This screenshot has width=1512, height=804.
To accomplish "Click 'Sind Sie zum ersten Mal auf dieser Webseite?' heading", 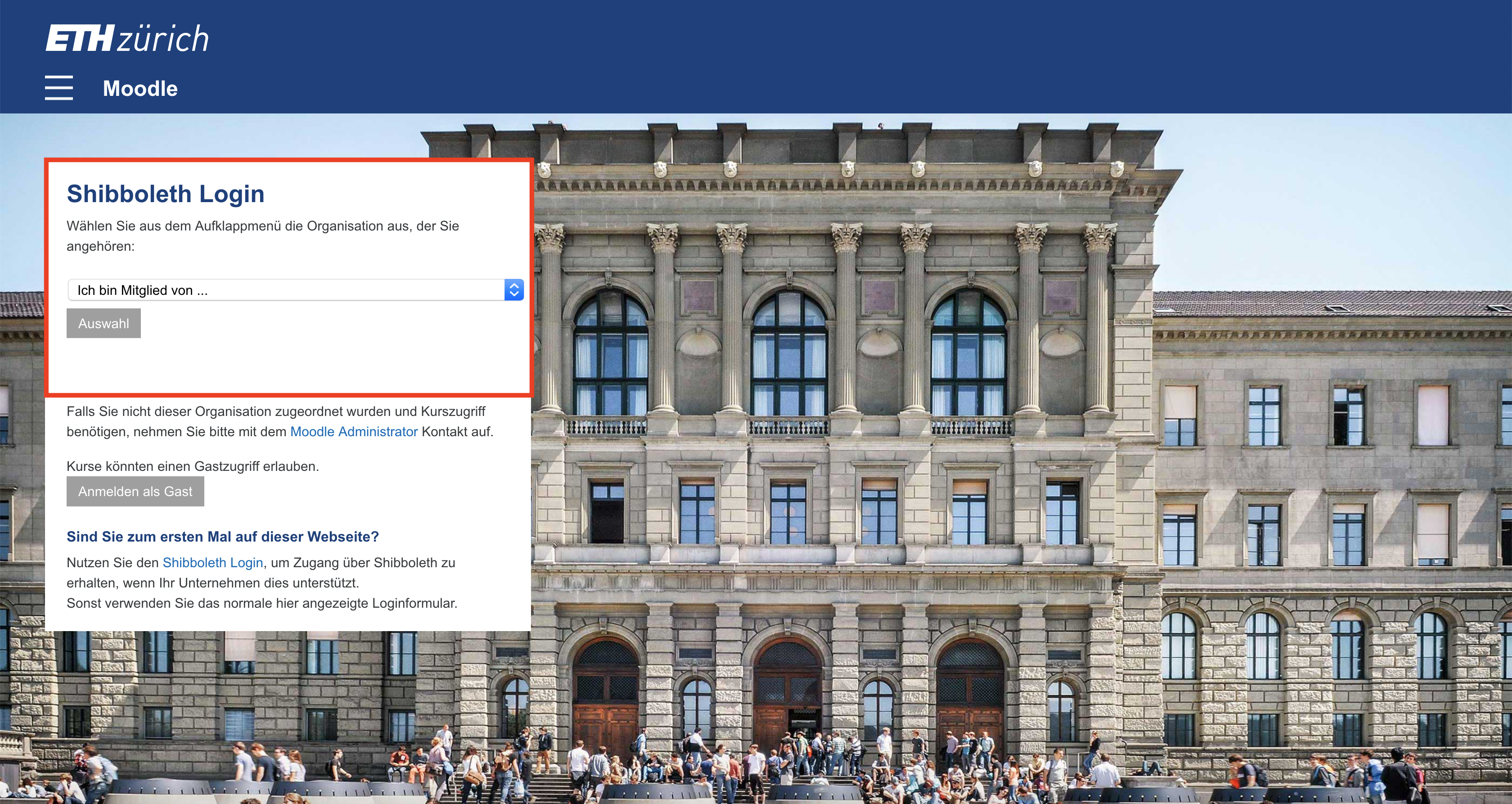I will click(222, 537).
